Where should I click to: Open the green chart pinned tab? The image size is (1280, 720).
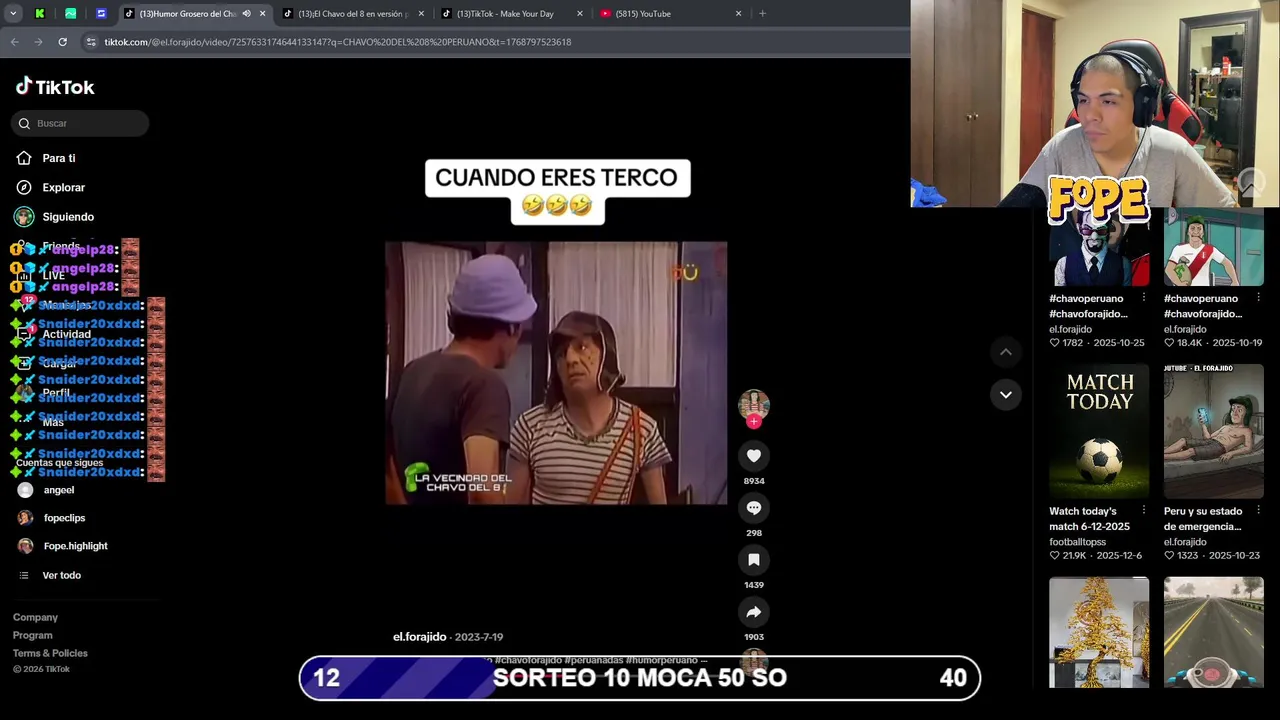[70, 14]
